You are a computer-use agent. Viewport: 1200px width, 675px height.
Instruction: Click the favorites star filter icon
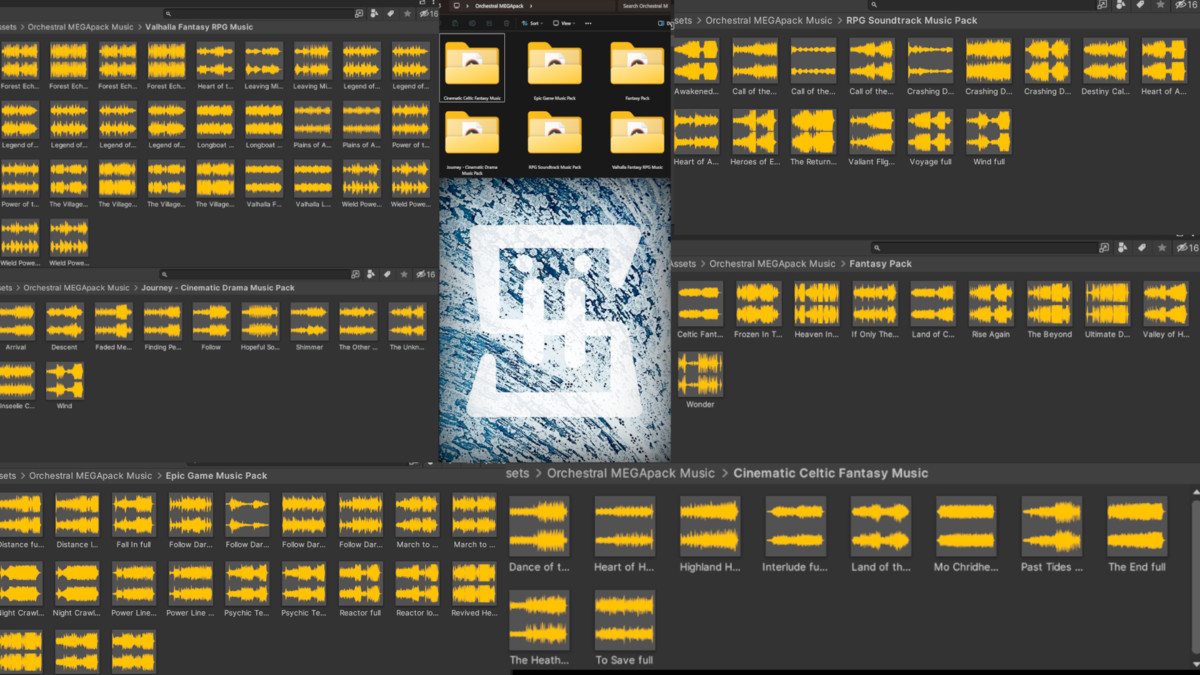[1161, 5]
